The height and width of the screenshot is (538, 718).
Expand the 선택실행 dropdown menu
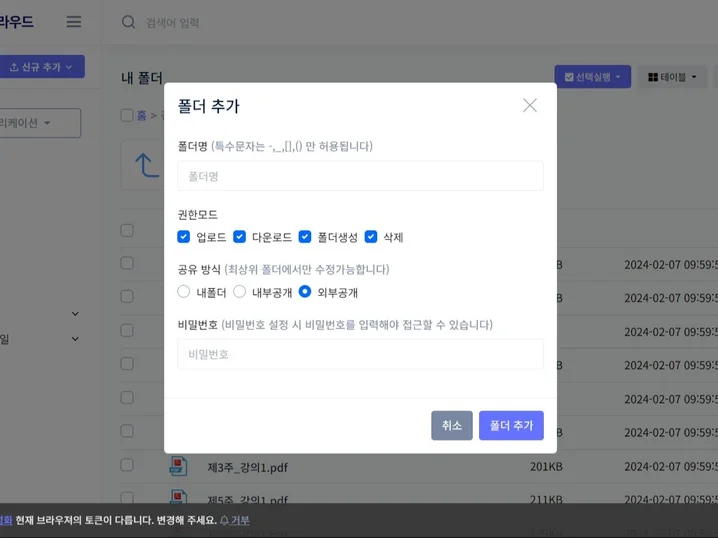592,77
